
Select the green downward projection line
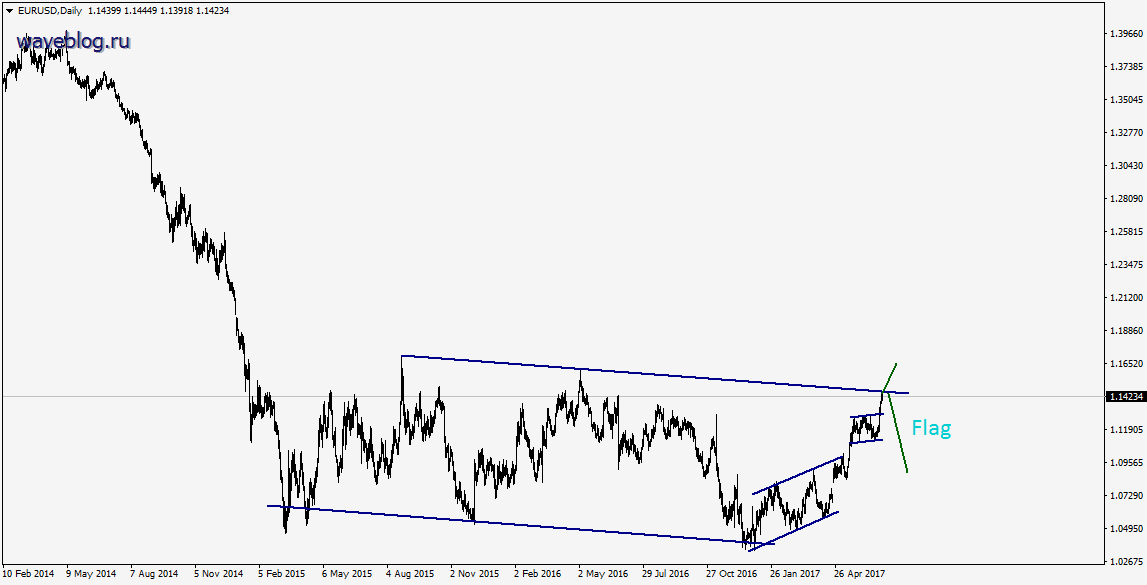pos(896,431)
